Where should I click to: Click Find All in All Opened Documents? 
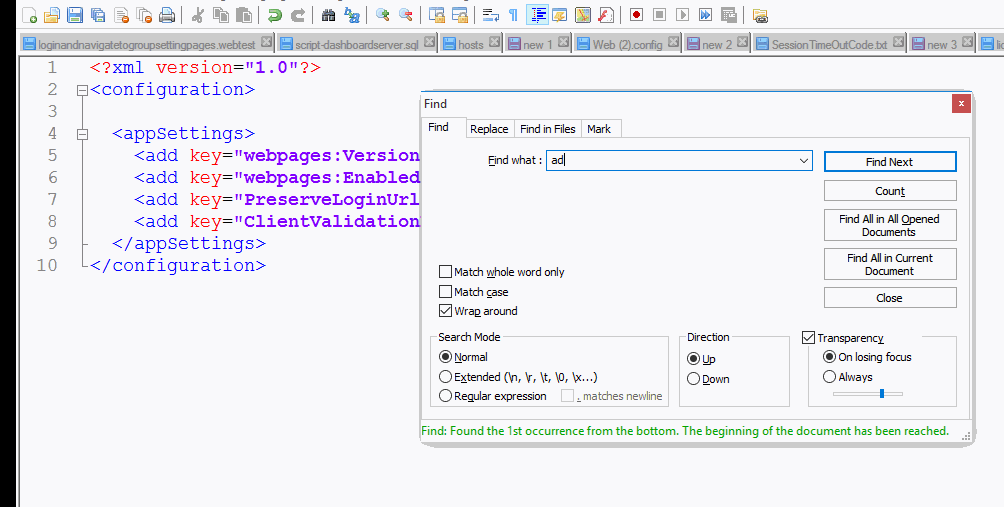[x=890, y=225]
